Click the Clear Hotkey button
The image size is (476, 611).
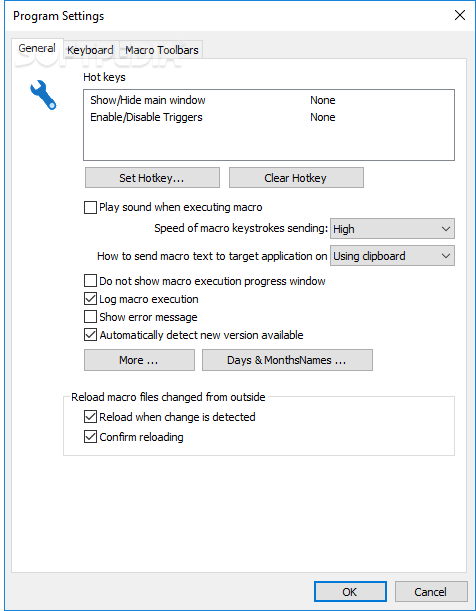pyautogui.click(x=296, y=178)
